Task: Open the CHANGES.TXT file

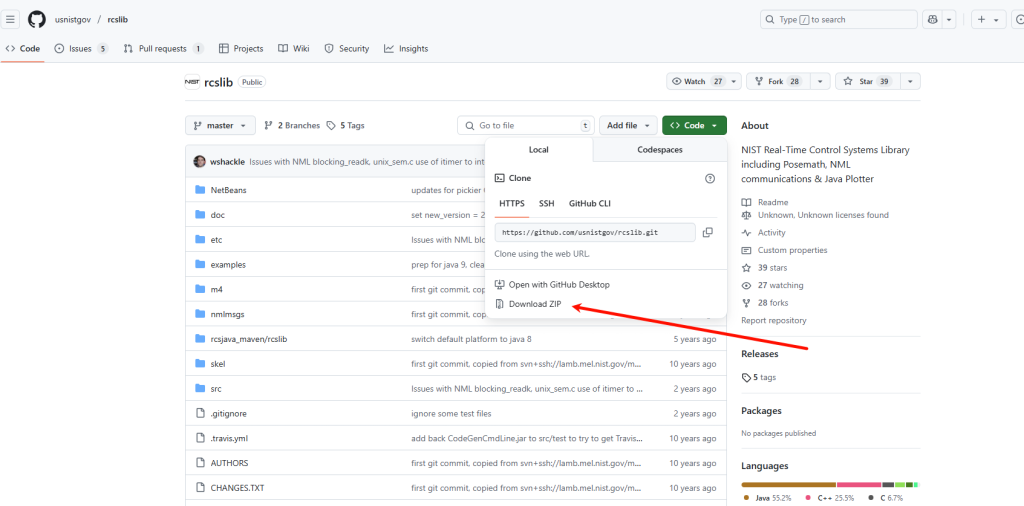Action: click(x=237, y=488)
